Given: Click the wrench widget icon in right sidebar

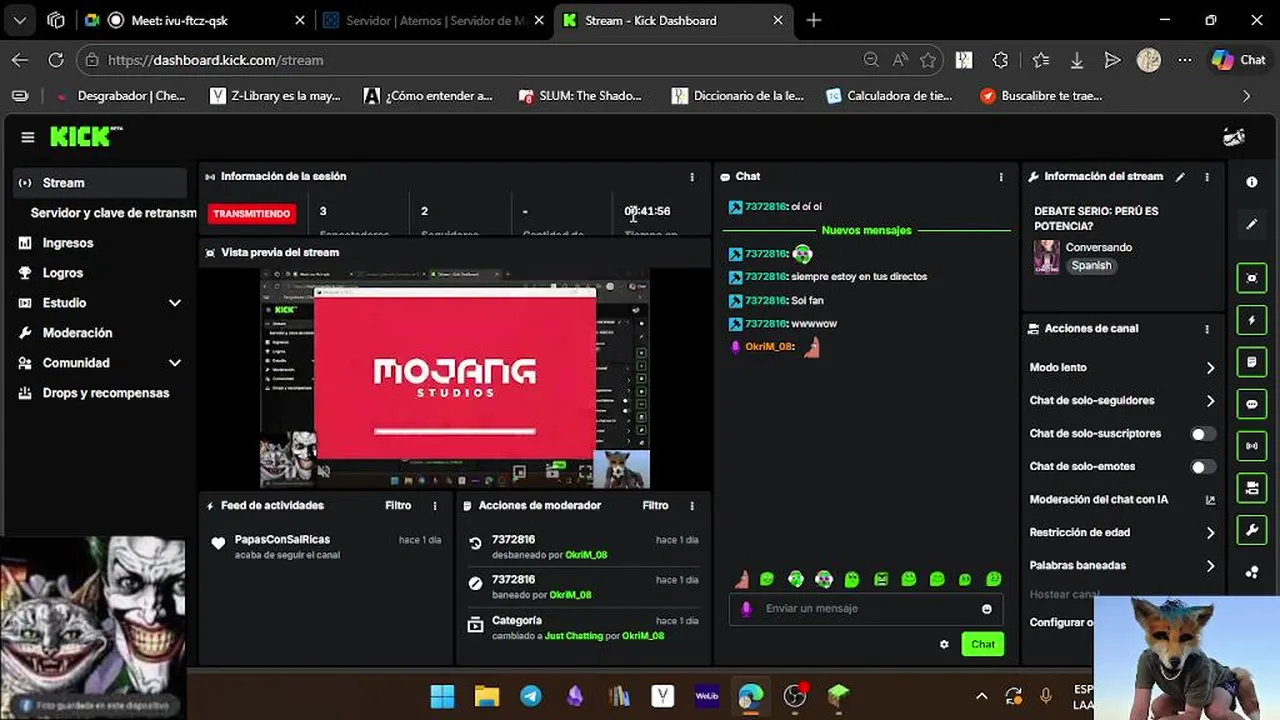Looking at the screenshot, I should 1252,530.
